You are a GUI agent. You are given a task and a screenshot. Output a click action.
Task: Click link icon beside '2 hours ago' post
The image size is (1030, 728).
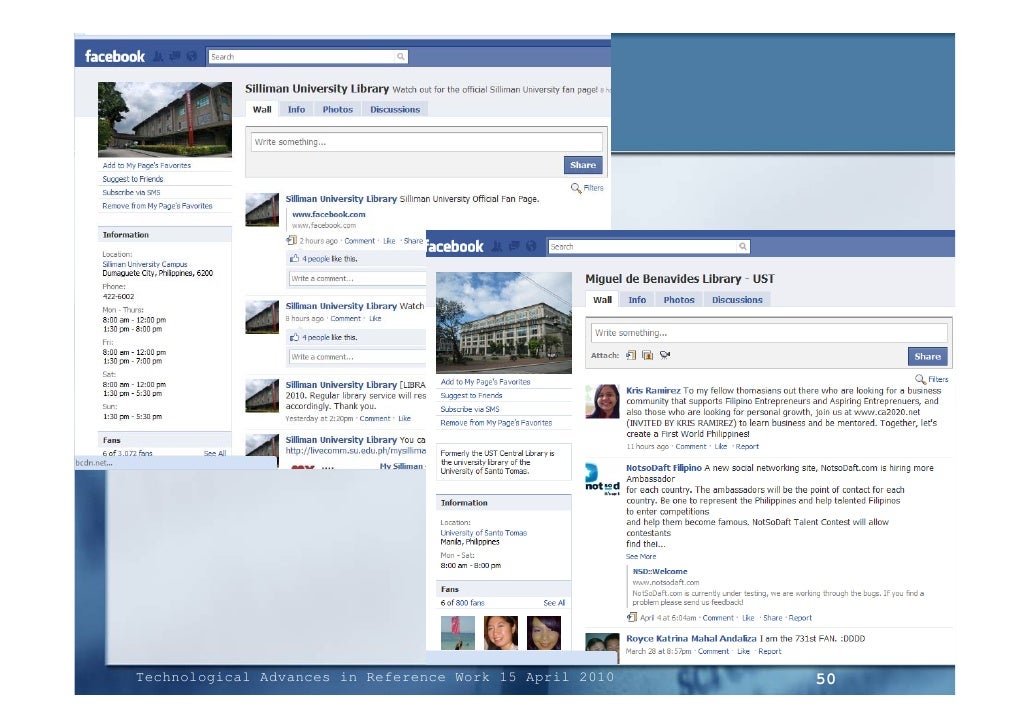pyautogui.click(x=292, y=240)
